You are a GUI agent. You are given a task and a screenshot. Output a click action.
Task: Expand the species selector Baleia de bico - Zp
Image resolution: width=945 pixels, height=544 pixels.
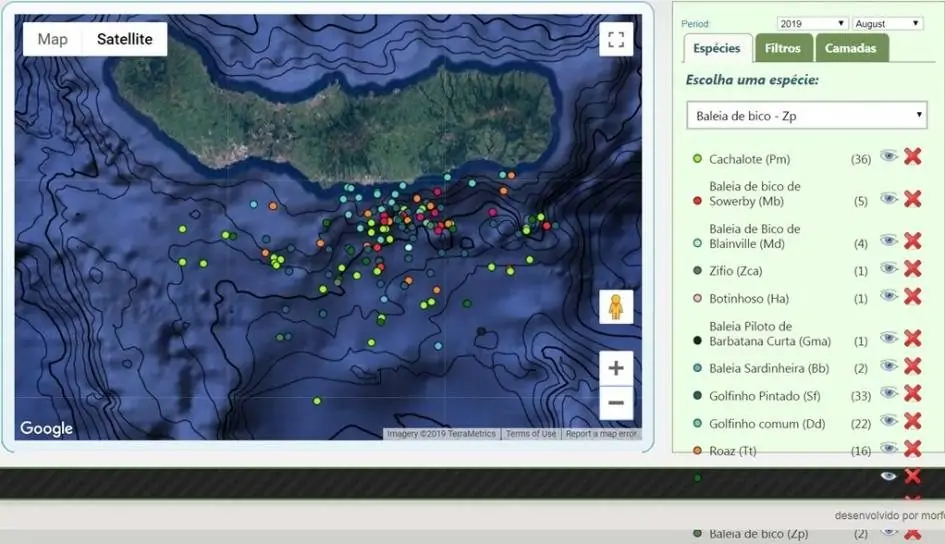[806, 116]
